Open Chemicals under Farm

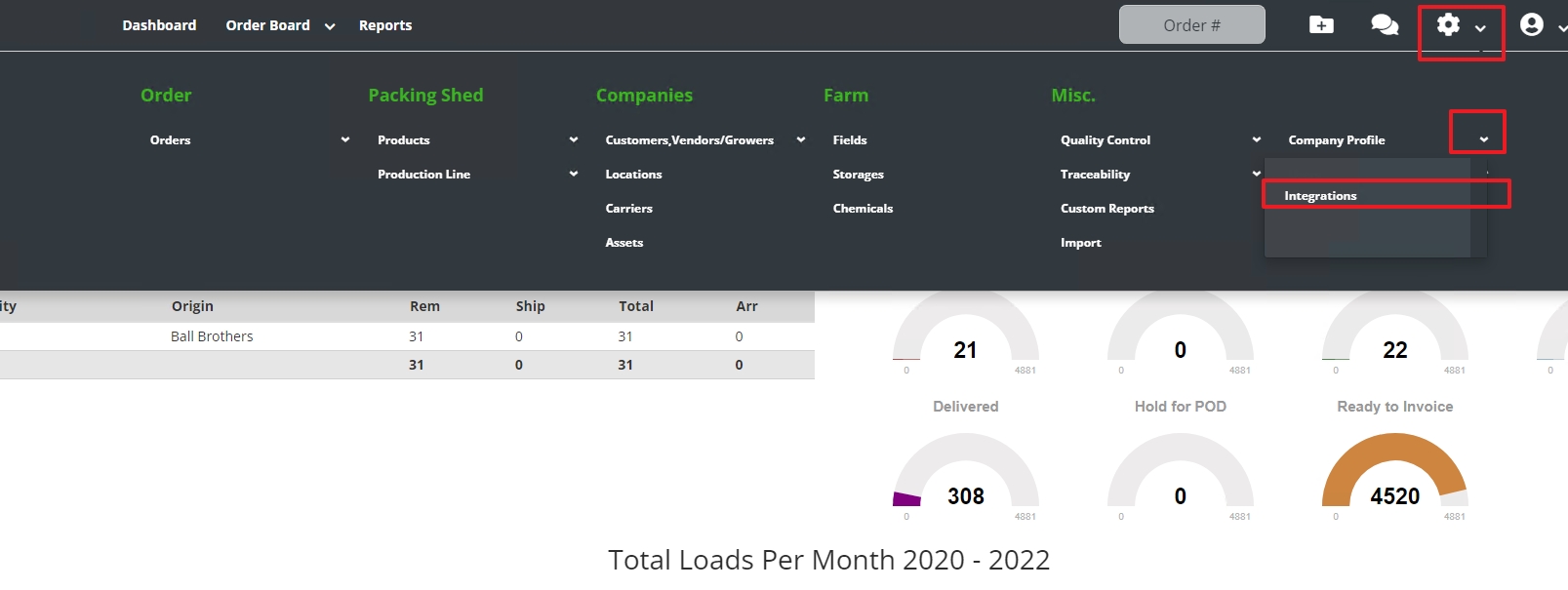click(x=863, y=209)
